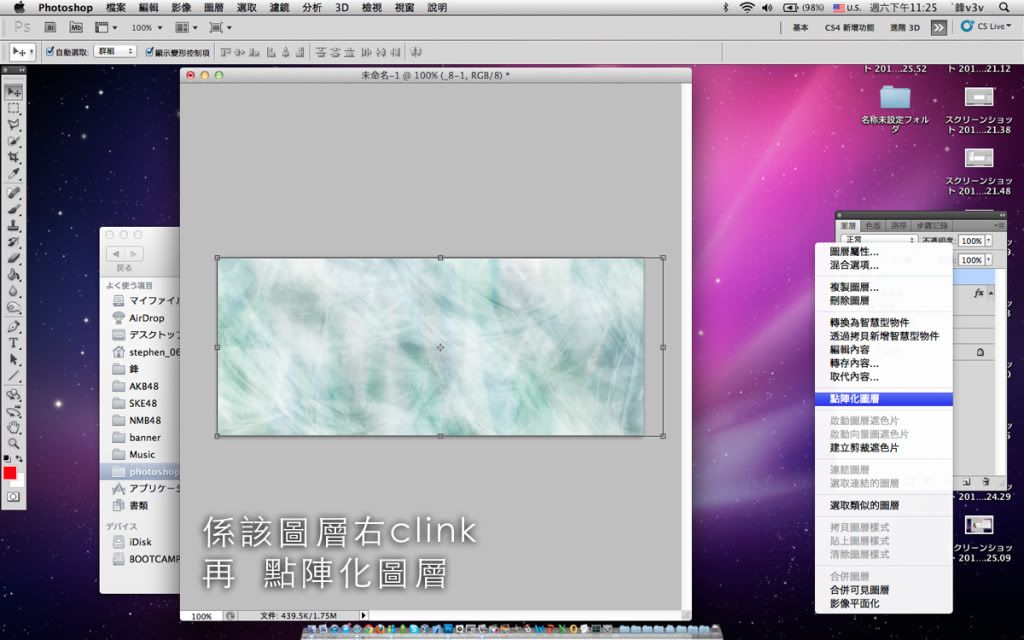Select the Move tool in toolbox
Viewport: 1024px width, 640px height.
[x=14, y=92]
